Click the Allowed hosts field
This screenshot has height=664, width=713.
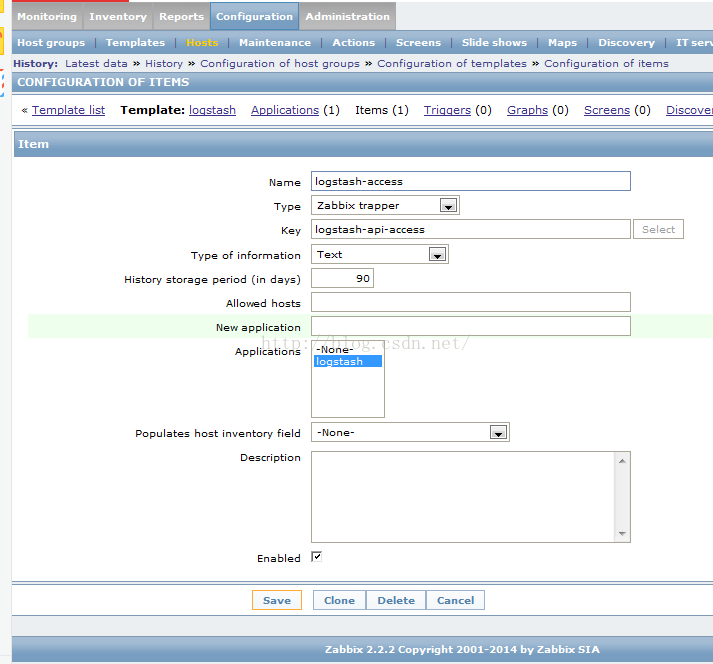[471, 302]
